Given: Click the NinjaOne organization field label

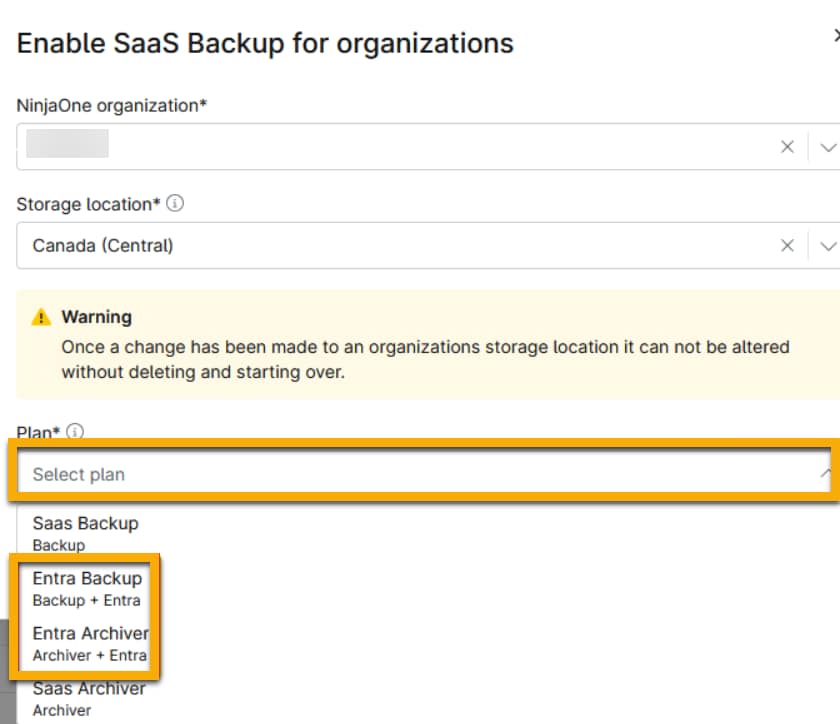Looking at the screenshot, I should point(111,104).
